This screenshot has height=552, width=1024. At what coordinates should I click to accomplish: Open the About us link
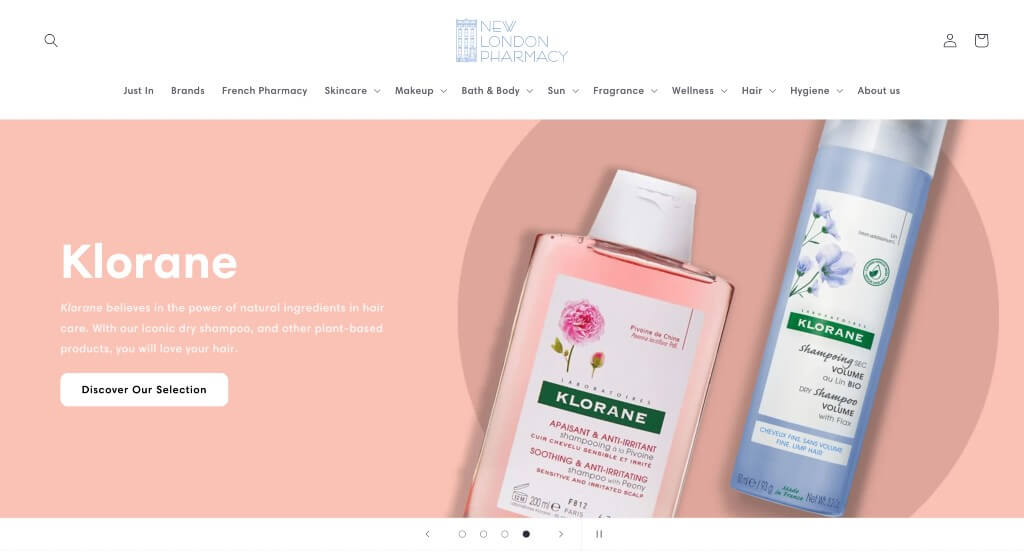coord(878,91)
